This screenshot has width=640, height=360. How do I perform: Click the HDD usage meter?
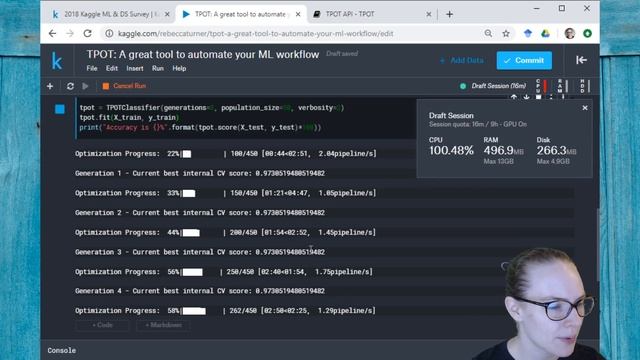tap(585, 86)
